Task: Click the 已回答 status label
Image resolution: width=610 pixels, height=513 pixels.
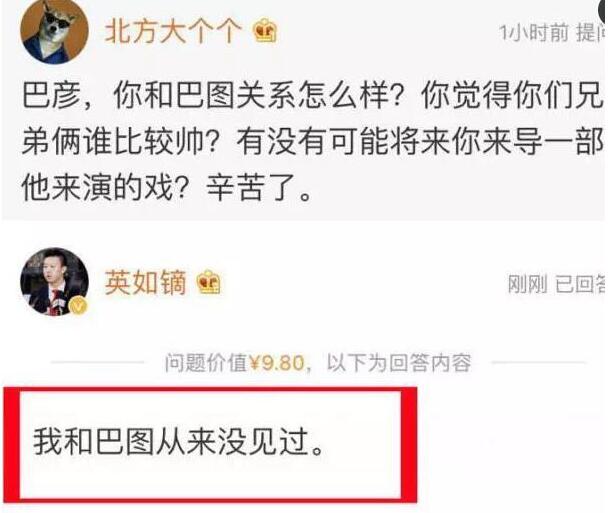Action: (x=581, y=284)
